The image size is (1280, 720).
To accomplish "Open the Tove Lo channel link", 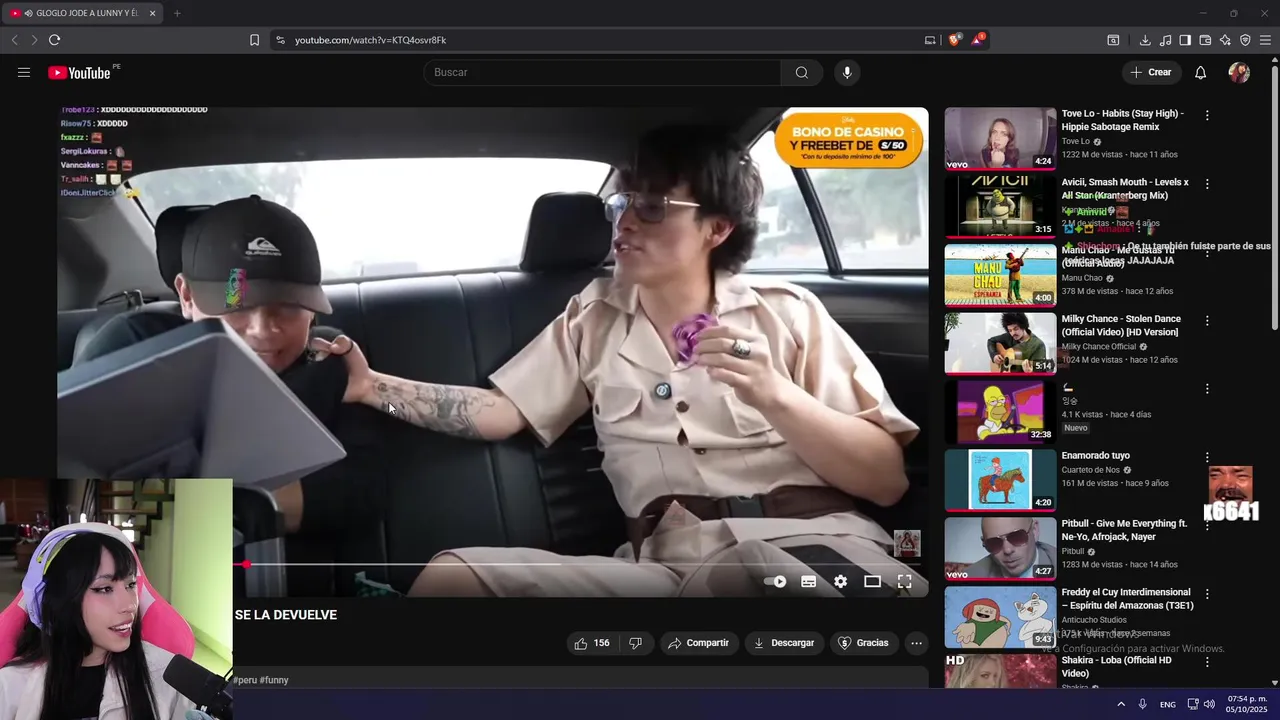I will [x=1075, y=141].
